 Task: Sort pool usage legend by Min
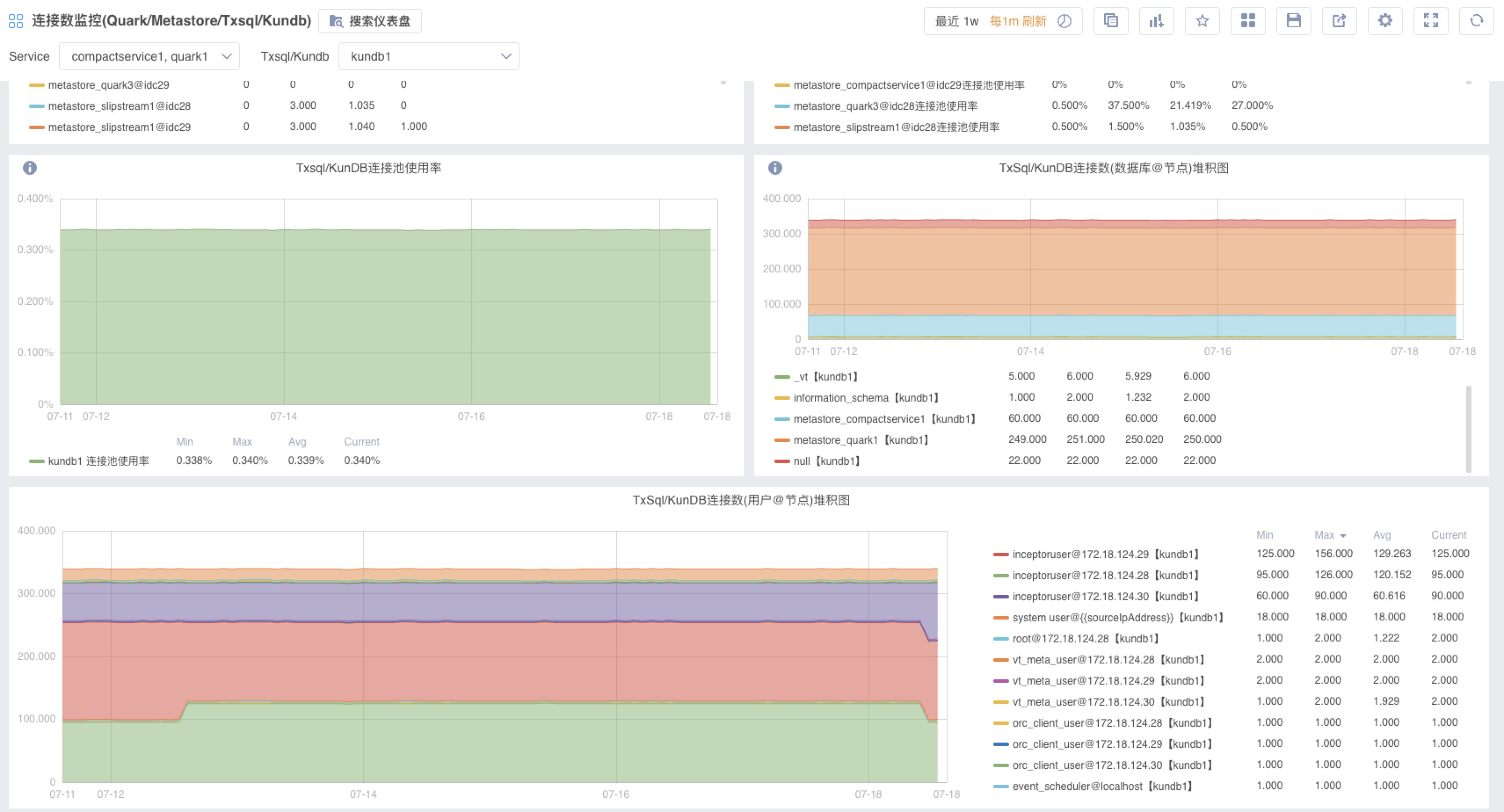tap(185, 442)
